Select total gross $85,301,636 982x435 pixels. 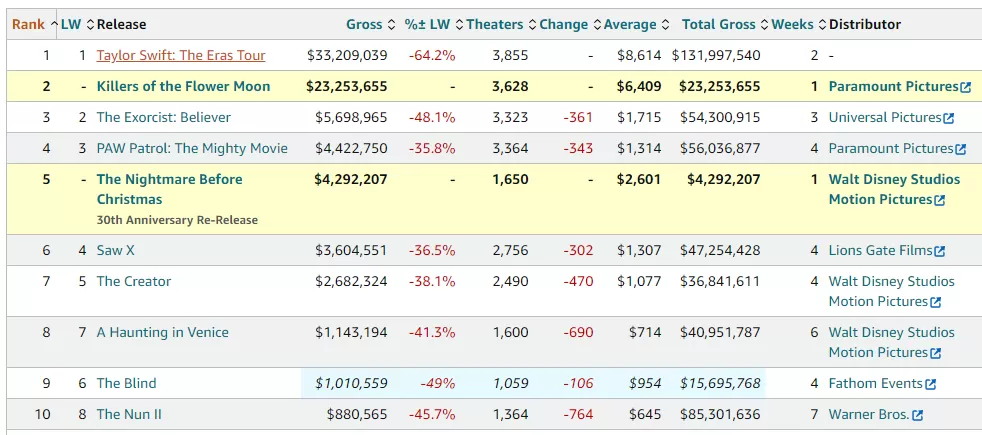point(720,414)
